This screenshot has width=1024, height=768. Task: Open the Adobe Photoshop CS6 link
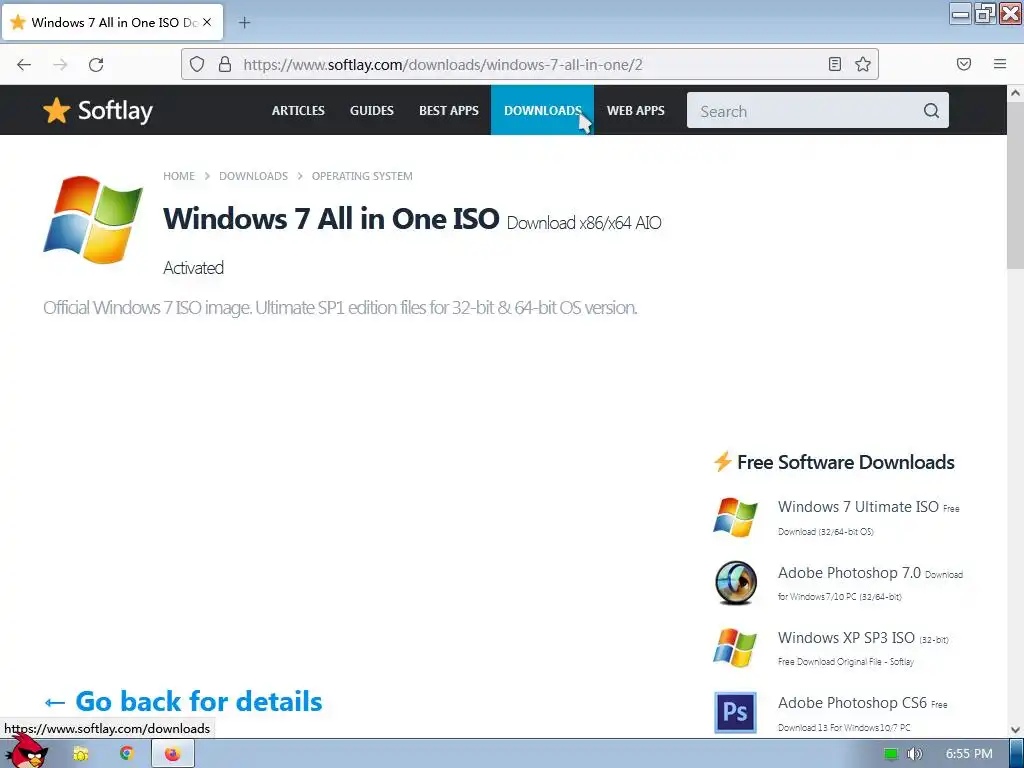(x=852, y=703)
